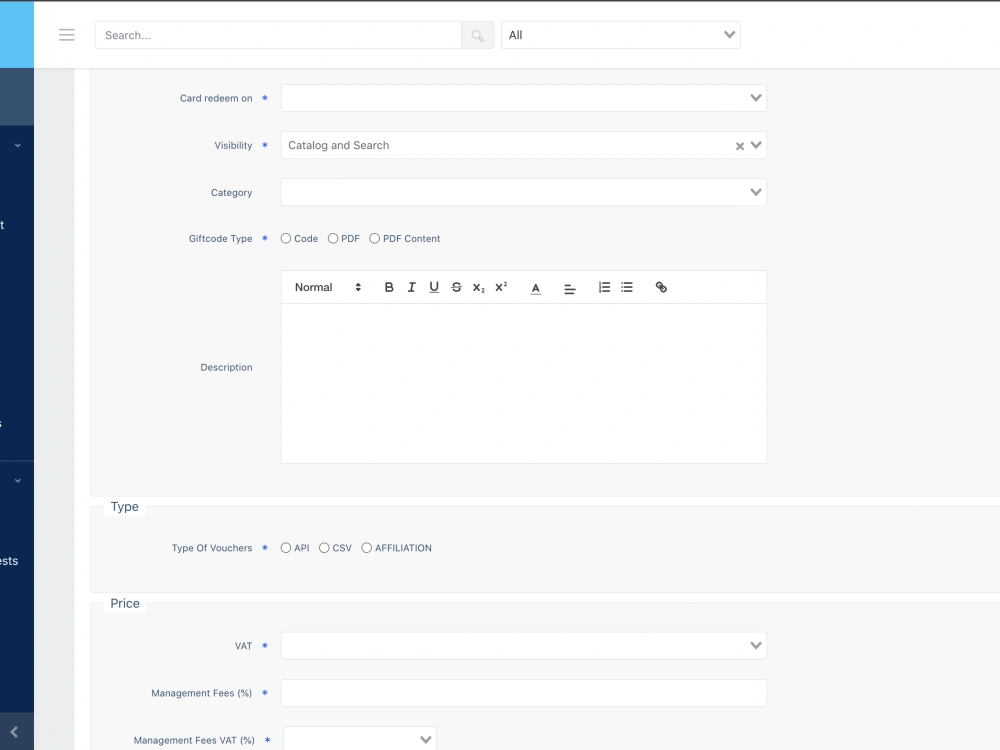Open the Normal text style dropdown

(x=328, y=288)
